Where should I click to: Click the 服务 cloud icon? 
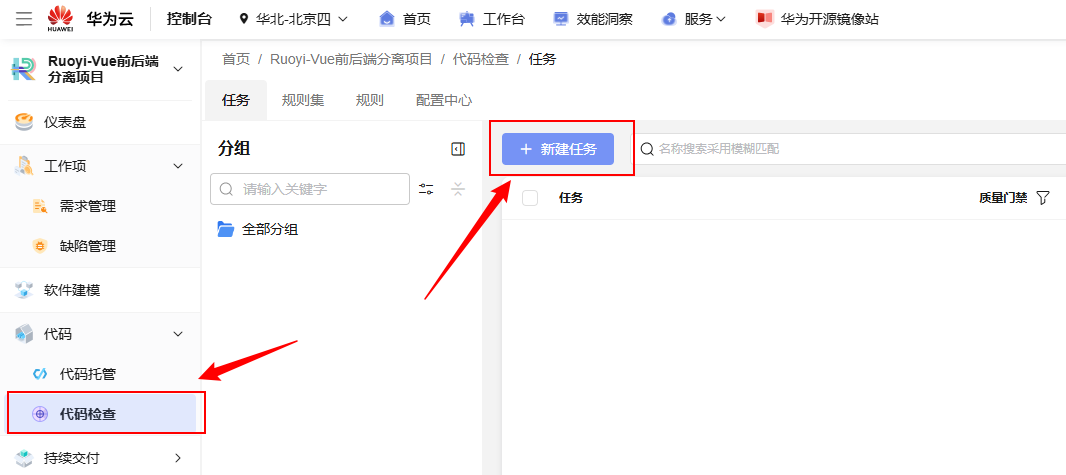[669, 19]
